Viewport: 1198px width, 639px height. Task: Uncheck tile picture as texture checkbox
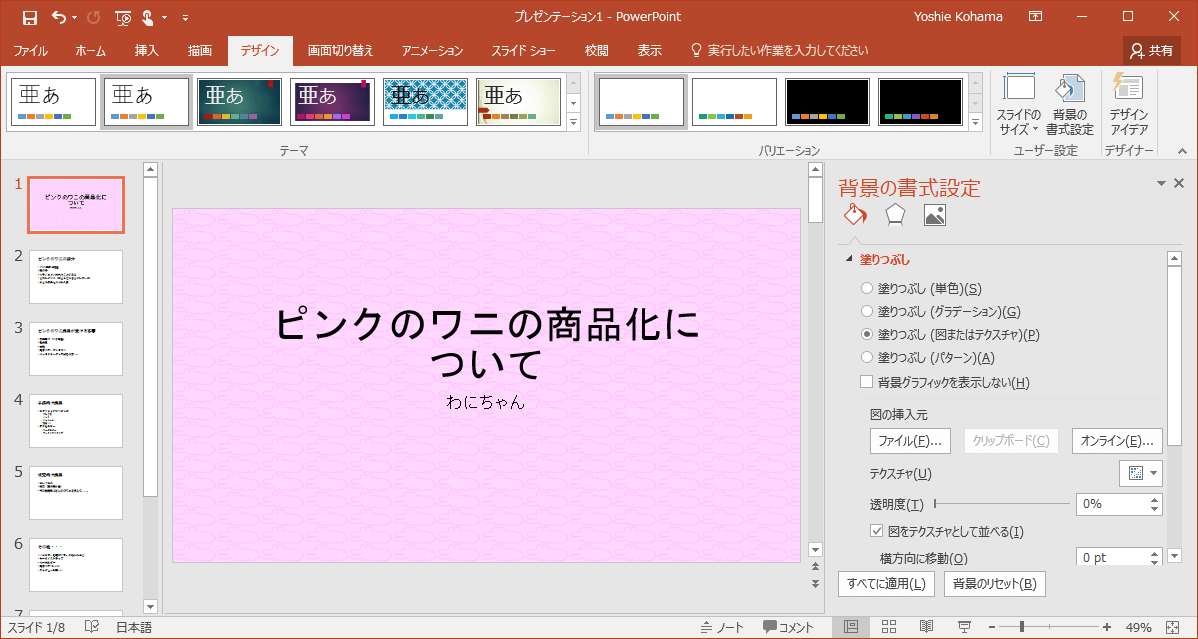[878, 532]
